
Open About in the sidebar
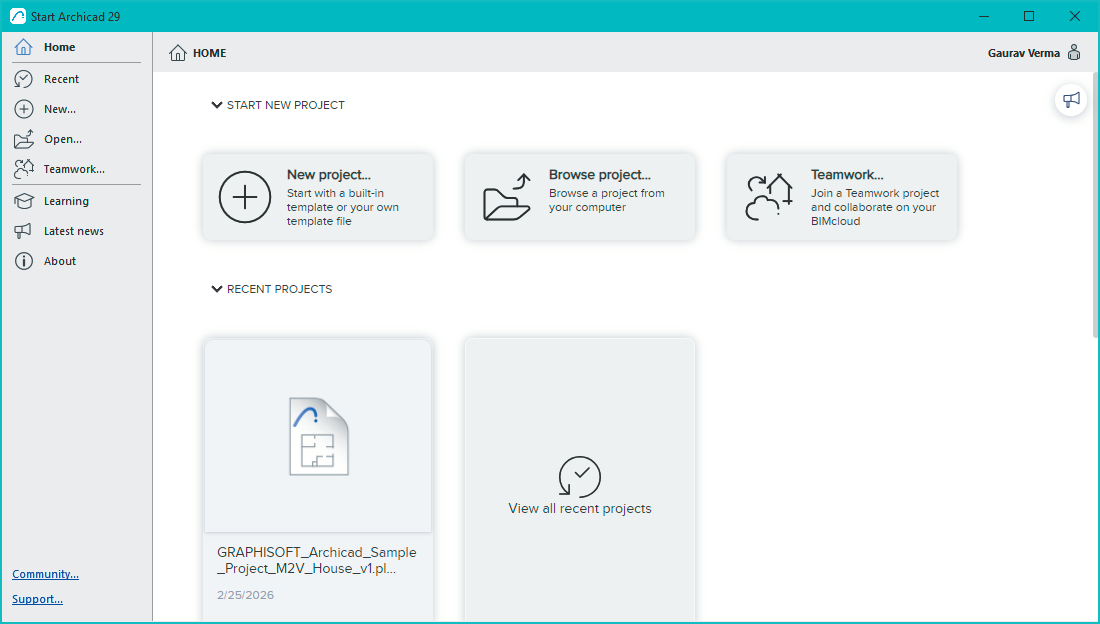pyautogui.click(x=76, y=261)
